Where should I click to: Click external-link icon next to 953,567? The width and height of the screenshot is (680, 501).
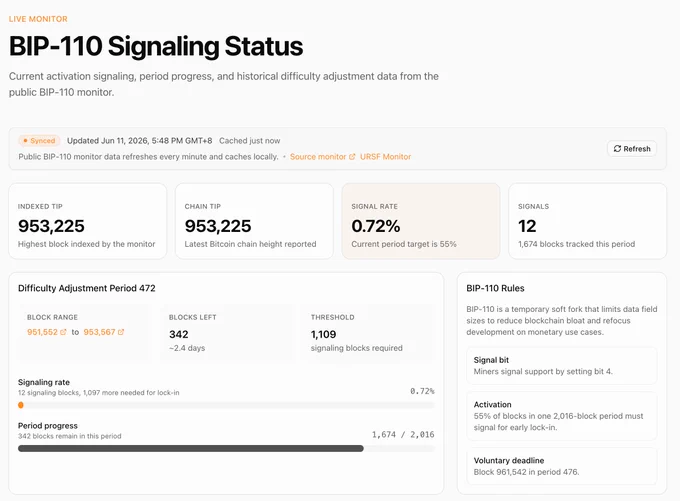point(121,332)
